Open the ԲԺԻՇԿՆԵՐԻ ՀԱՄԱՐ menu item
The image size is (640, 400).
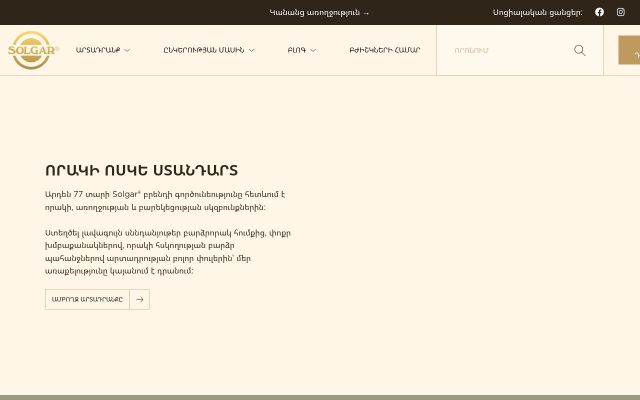point(384,50)
